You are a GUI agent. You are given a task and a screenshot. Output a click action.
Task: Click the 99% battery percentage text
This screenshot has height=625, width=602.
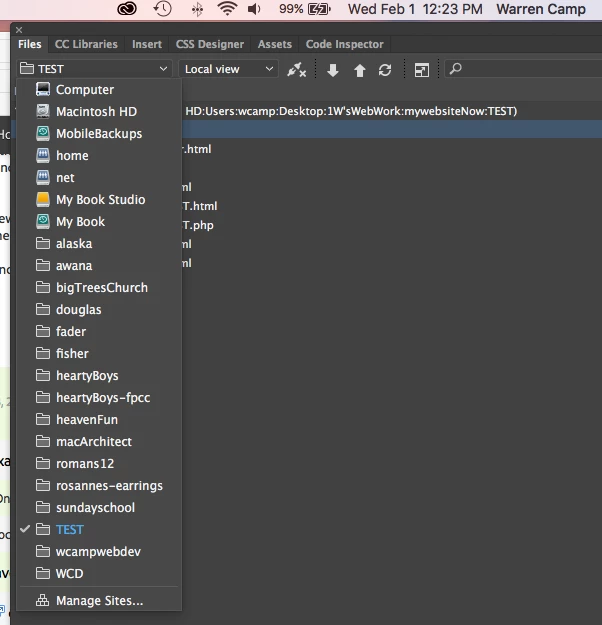pyautogui.click(x=291, y=9)
